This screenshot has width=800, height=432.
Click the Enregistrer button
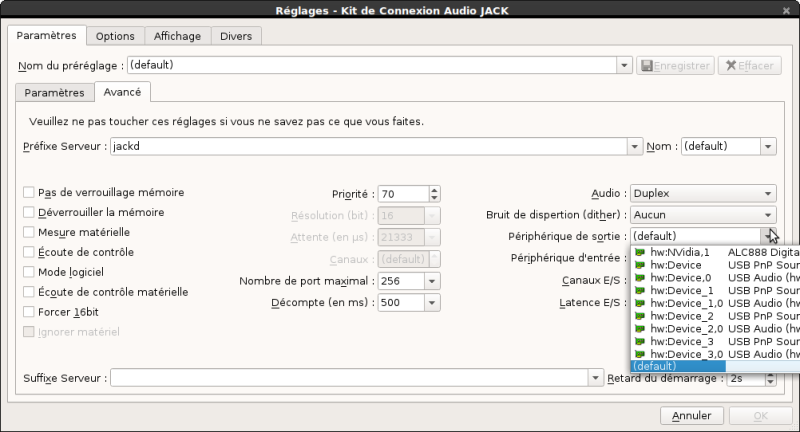click(x=676, y=65)
